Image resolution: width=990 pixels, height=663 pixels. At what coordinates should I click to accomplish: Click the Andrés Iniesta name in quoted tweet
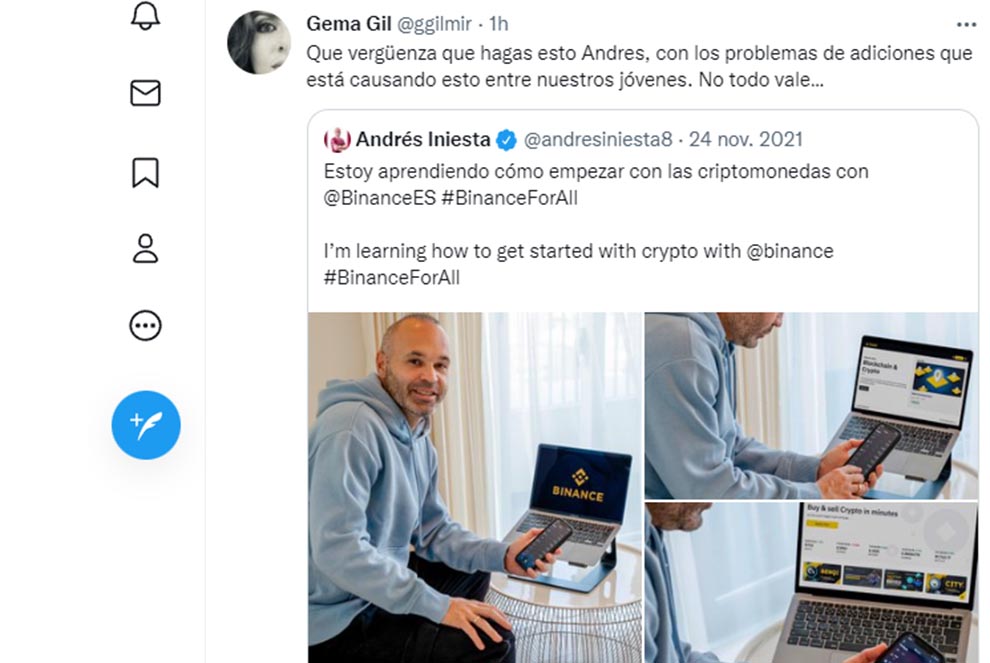coord(423,139)
